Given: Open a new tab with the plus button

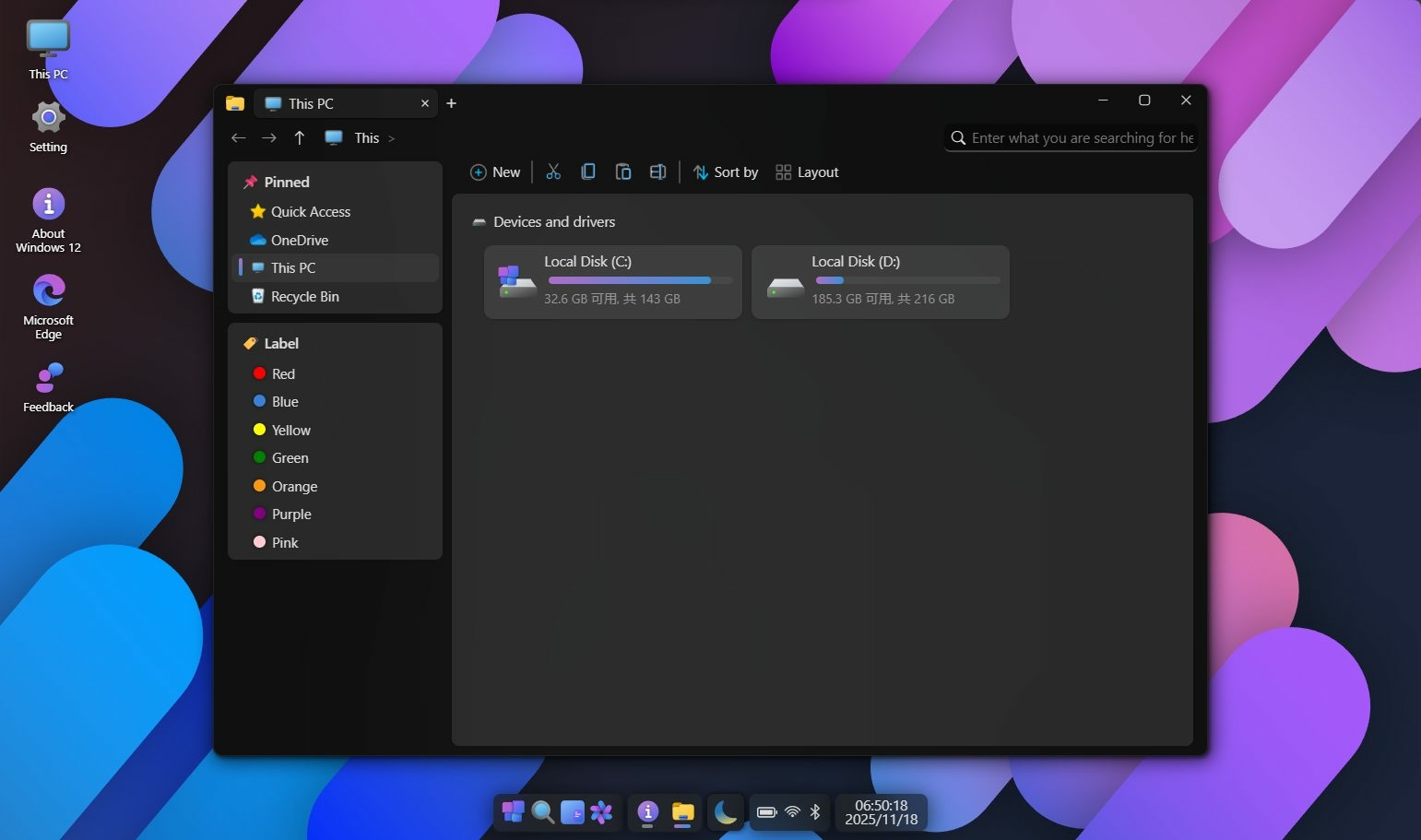Looking at the screenshot, I should point(451,103).
